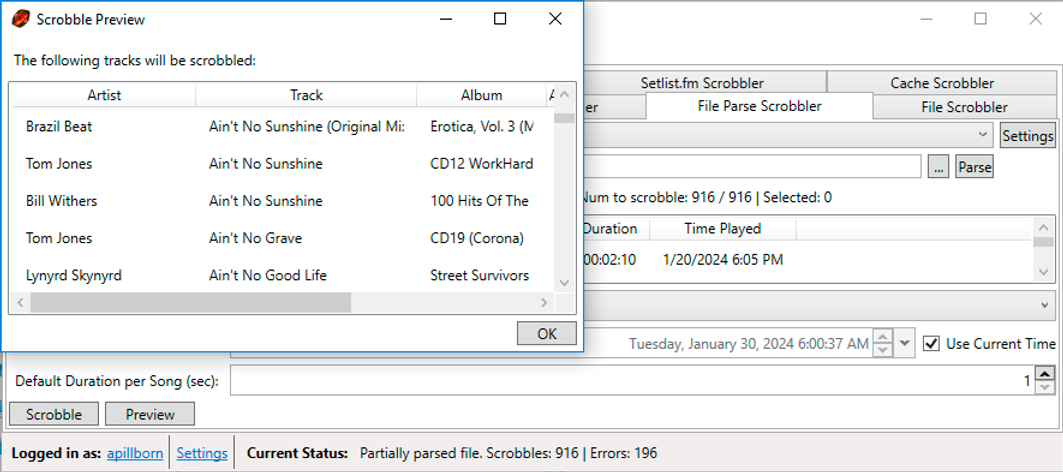Select the 1/20/2024 6:05 PM time played cell
This screenshot has width=1063, height=472.
723,260
